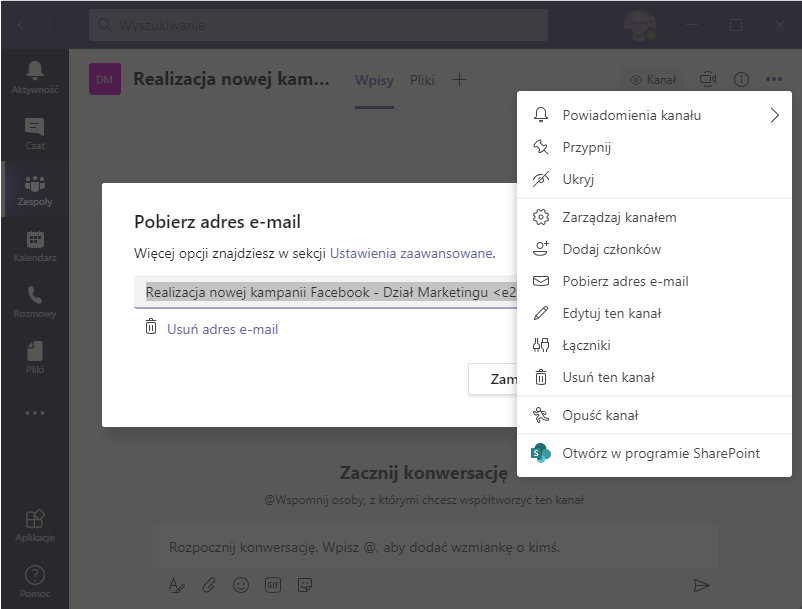Attach a file using the paperclip icon
This screenshot has height=609, width=802.
(x=208, y=585)
